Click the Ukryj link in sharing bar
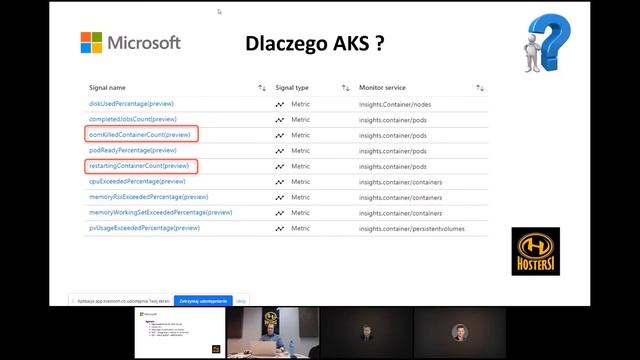The height and width of the screenshot is (360, 640). (241, 301)
